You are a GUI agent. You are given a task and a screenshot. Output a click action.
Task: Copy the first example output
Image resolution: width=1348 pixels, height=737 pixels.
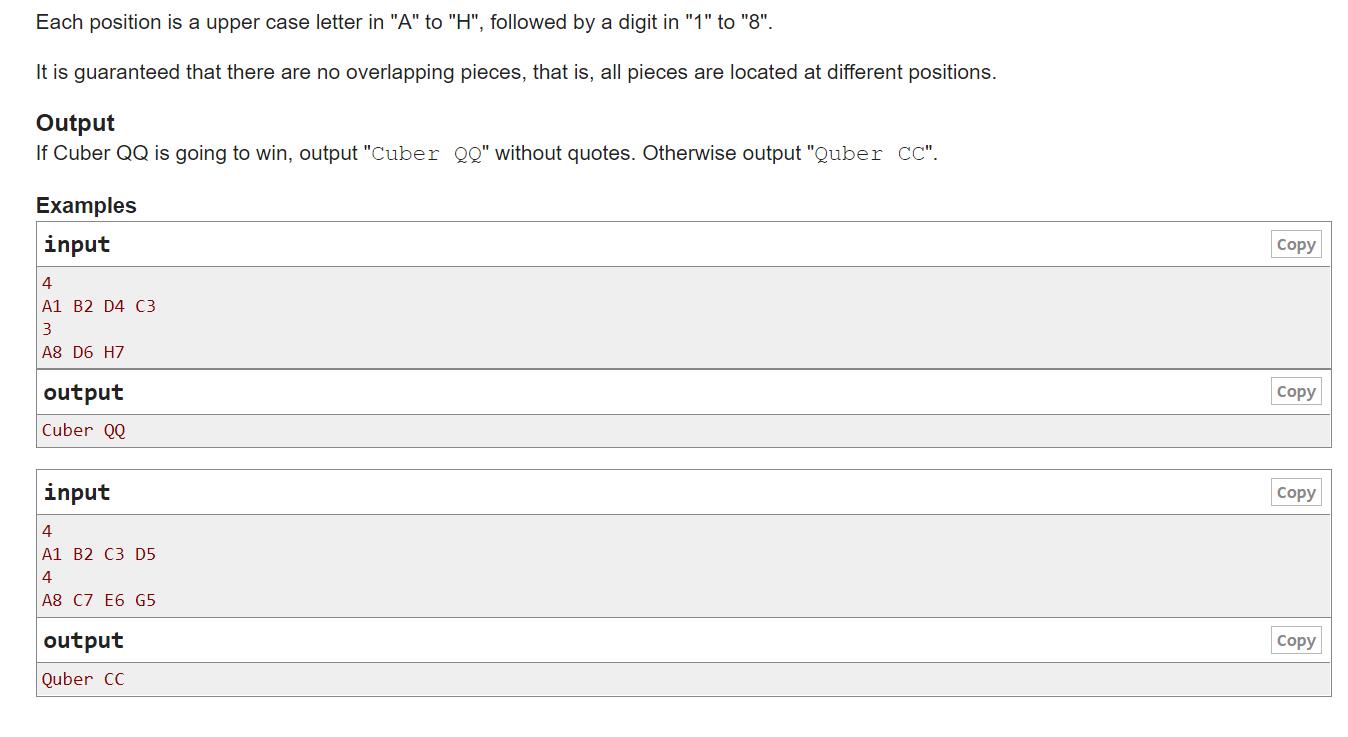(1295, 392)
